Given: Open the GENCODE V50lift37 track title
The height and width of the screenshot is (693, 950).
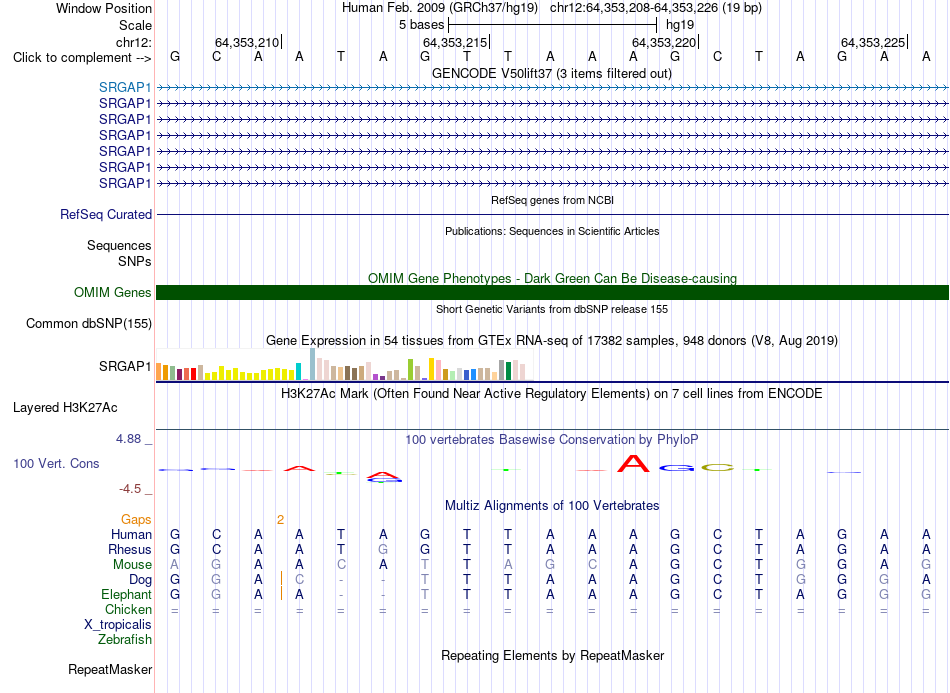Looking at the screenshot, I should tap(552, 74).
